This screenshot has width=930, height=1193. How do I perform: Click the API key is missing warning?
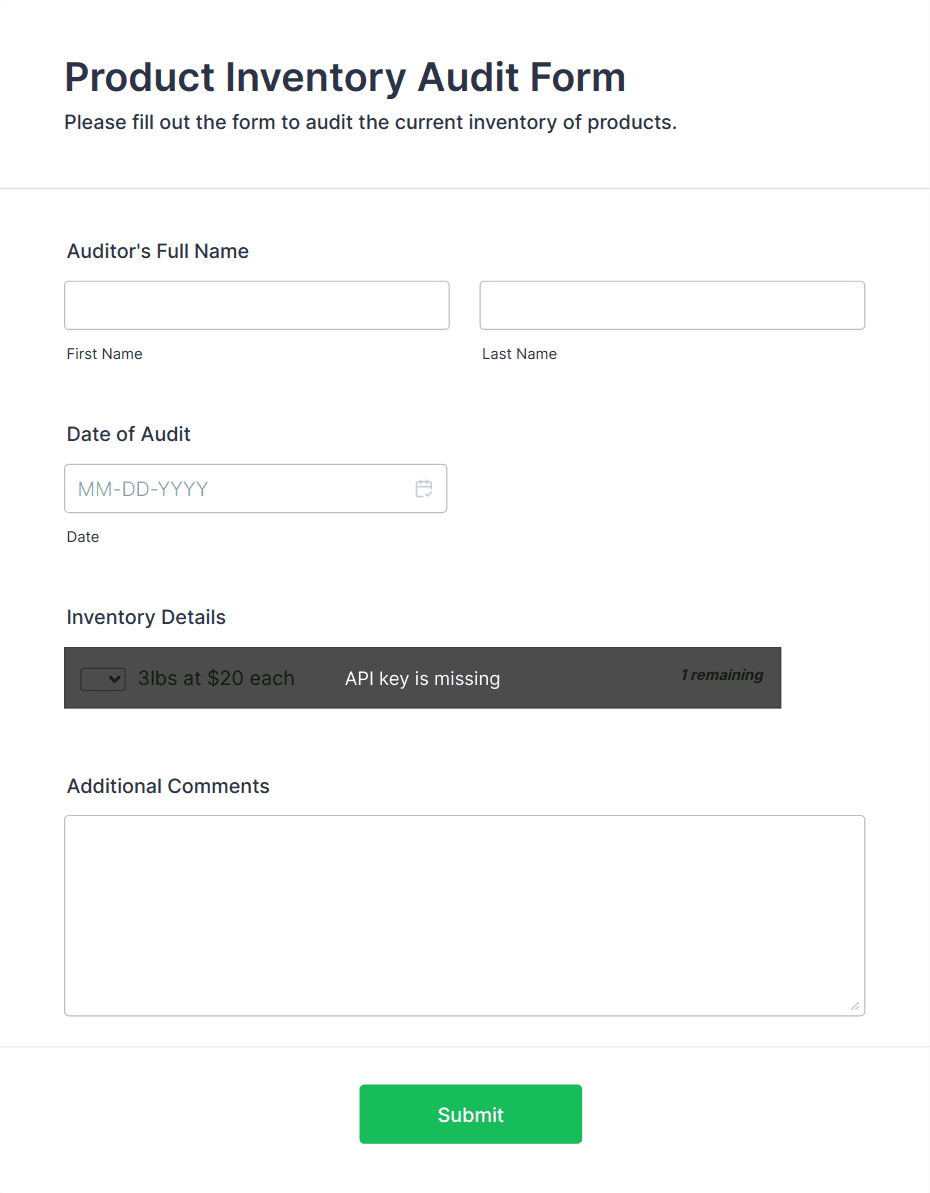(422, 678)
